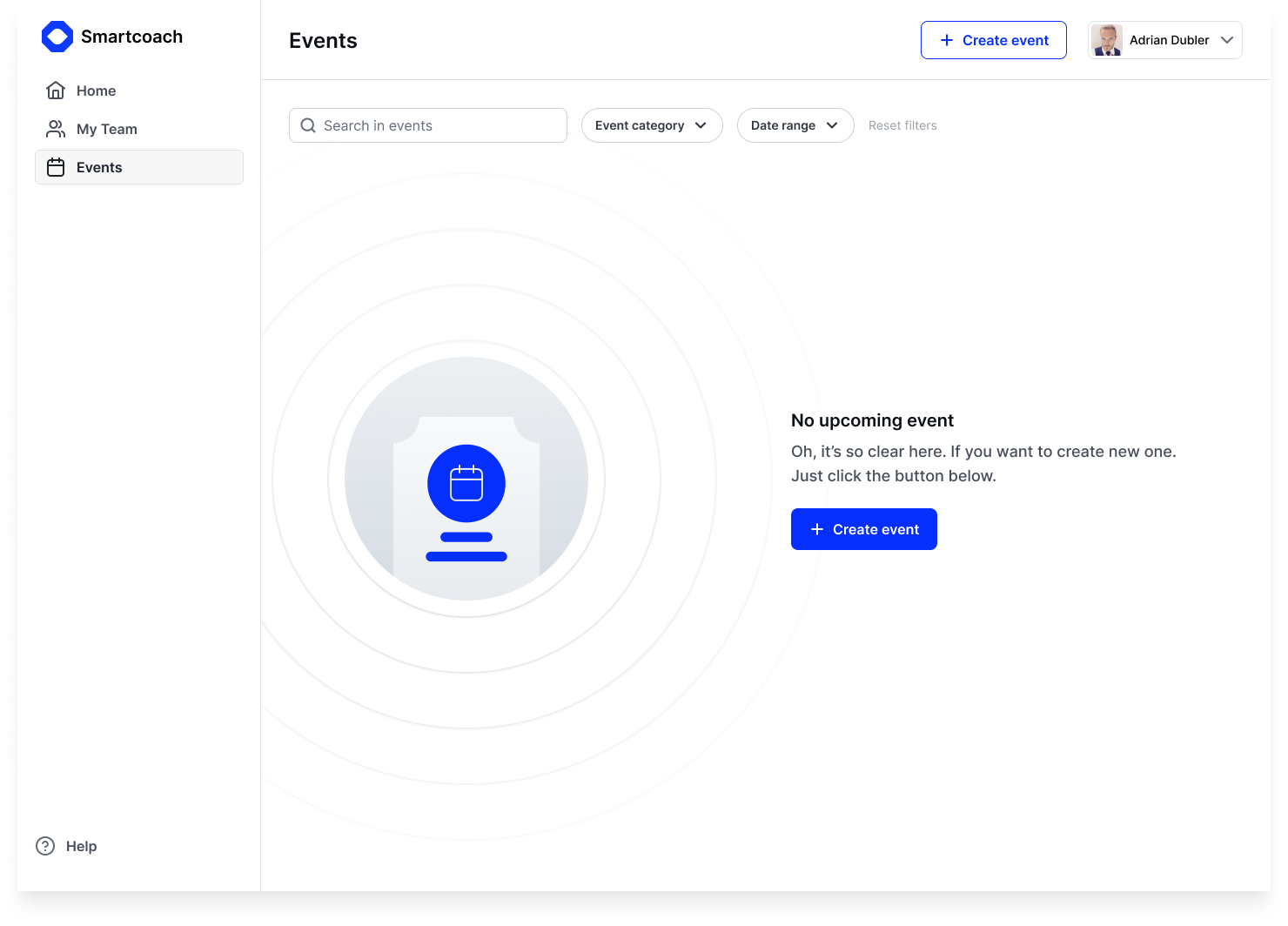
Task: Click the Events calendar icon in sidebar
Action: [56, 167]
